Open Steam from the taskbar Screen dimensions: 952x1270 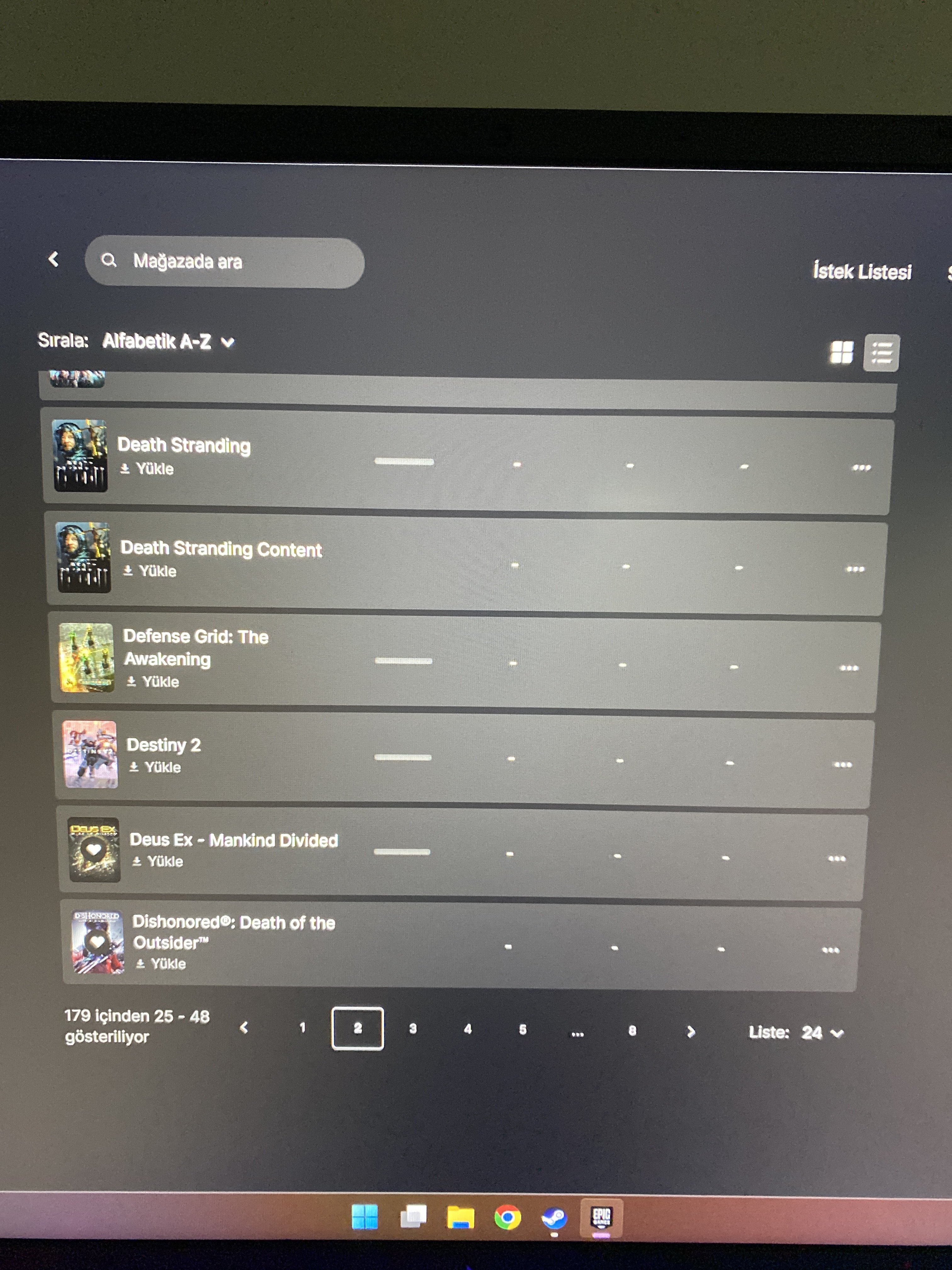[x=554, y=1218]
